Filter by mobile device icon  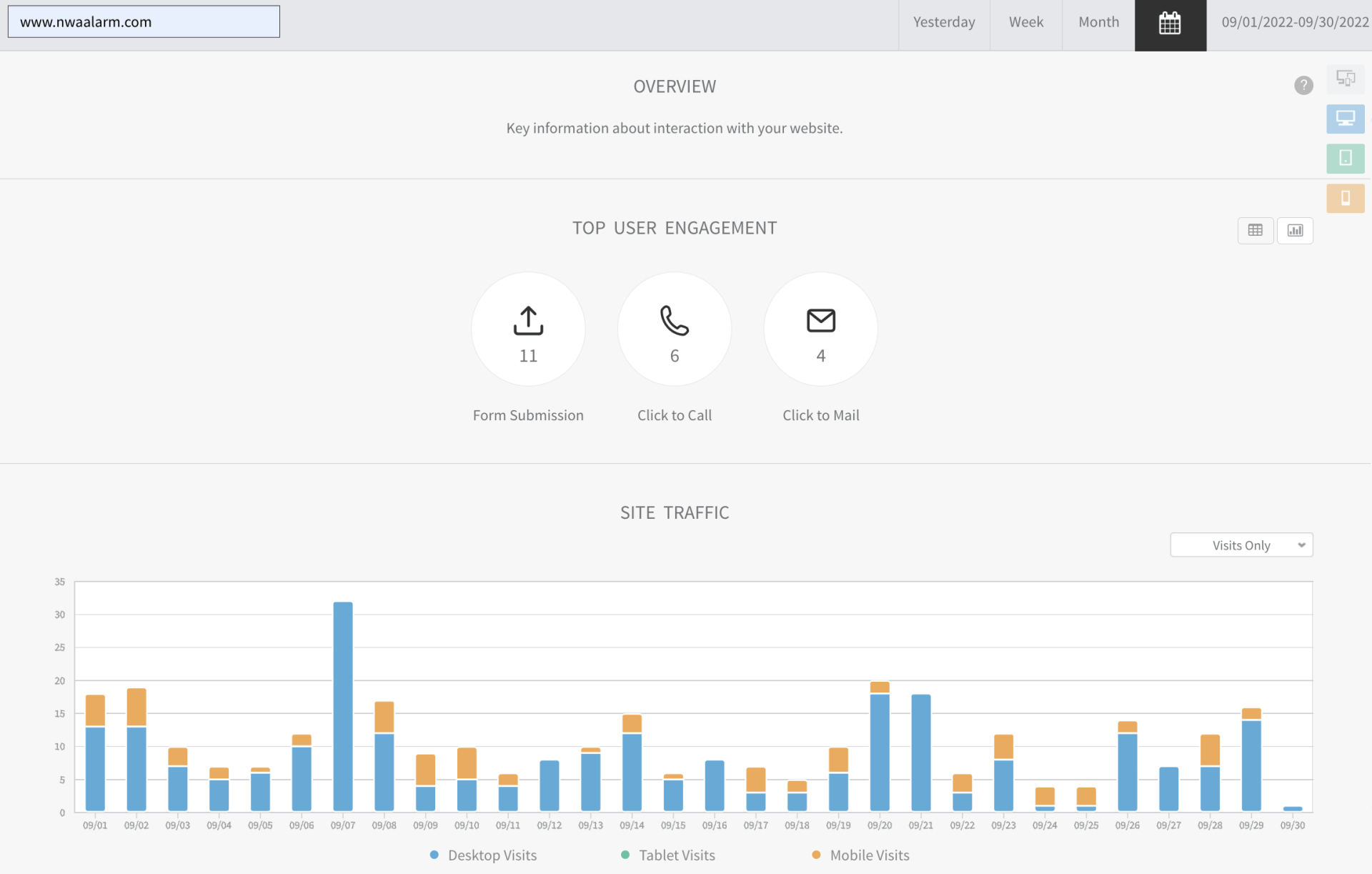pos(1345,198)
